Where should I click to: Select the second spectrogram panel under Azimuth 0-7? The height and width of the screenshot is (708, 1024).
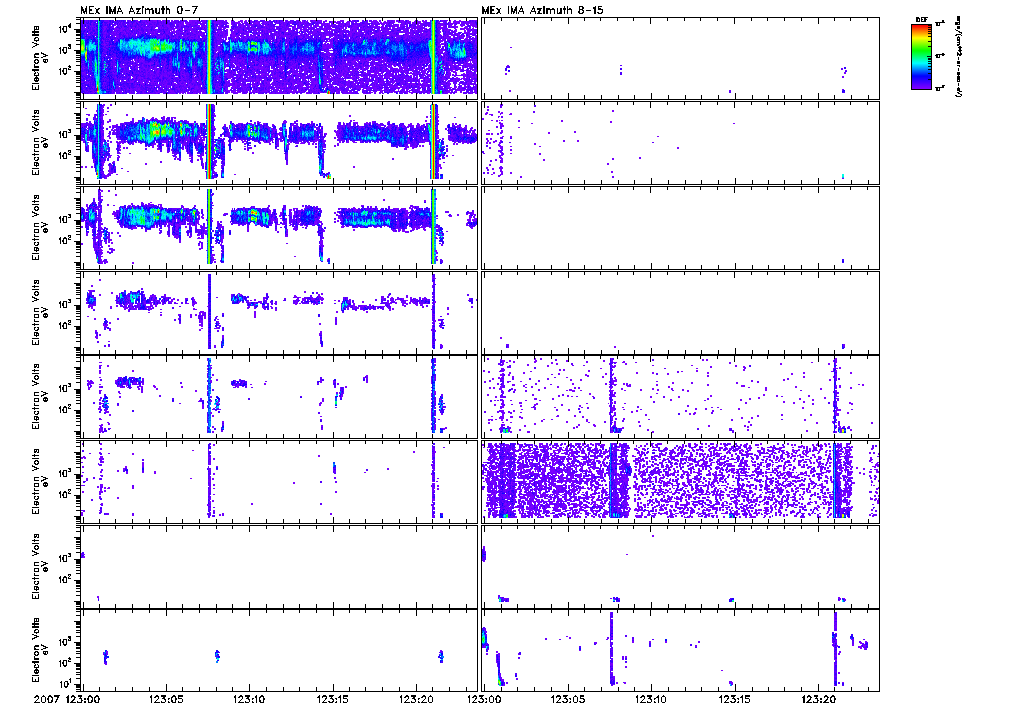pos(280,141)
